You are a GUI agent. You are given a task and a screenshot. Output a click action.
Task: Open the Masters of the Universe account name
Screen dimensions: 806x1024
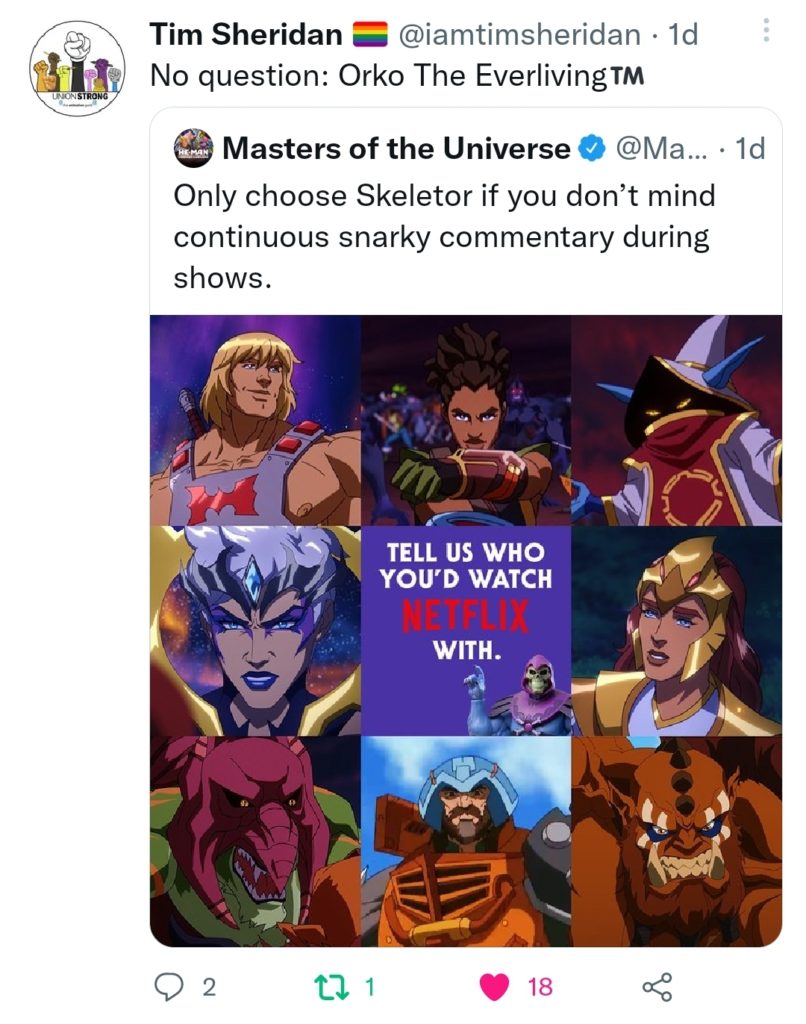pyautogui.click(x=396, y=150)
